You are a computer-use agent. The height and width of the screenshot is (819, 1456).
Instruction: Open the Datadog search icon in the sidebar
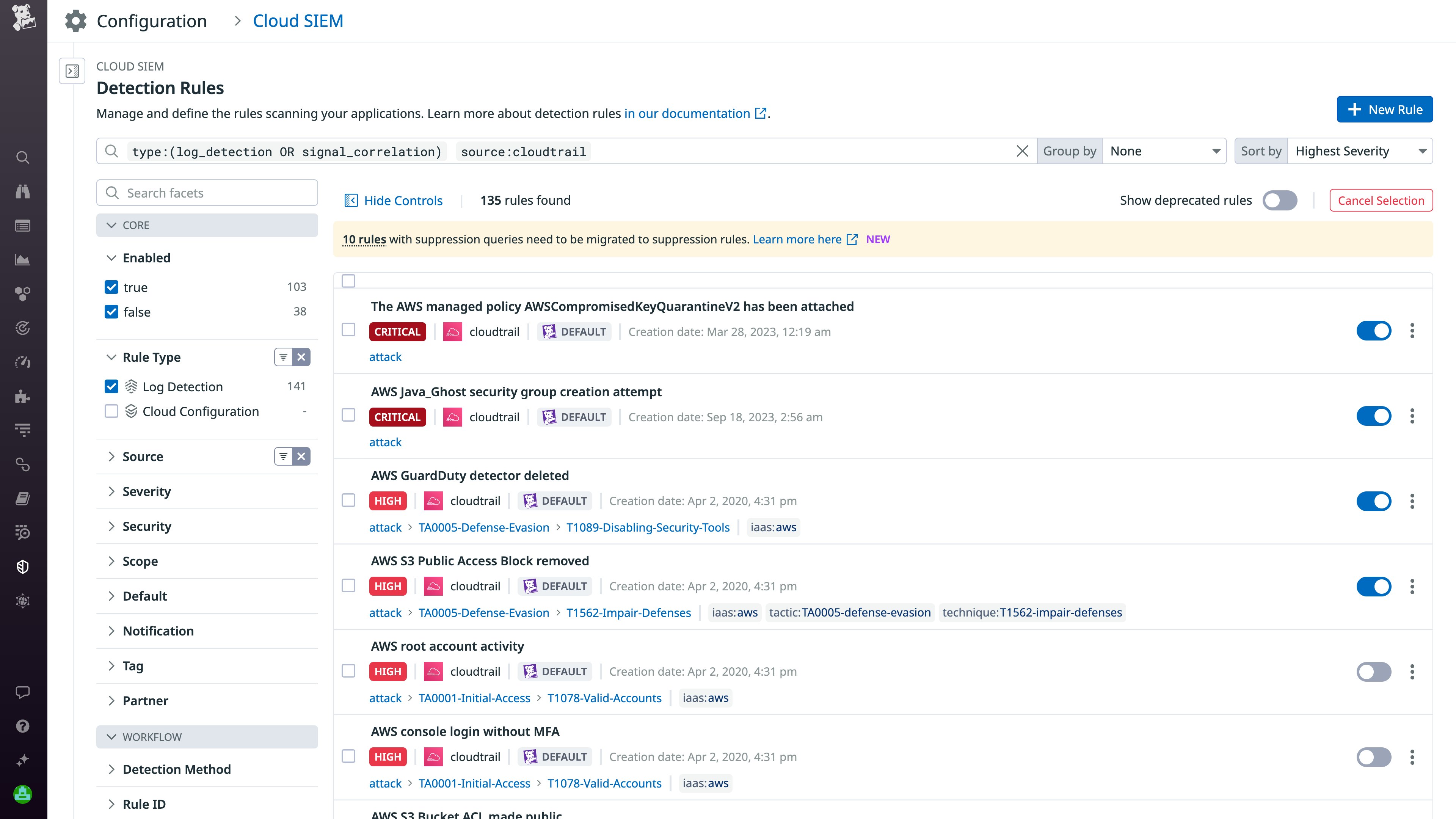(23, 157)
